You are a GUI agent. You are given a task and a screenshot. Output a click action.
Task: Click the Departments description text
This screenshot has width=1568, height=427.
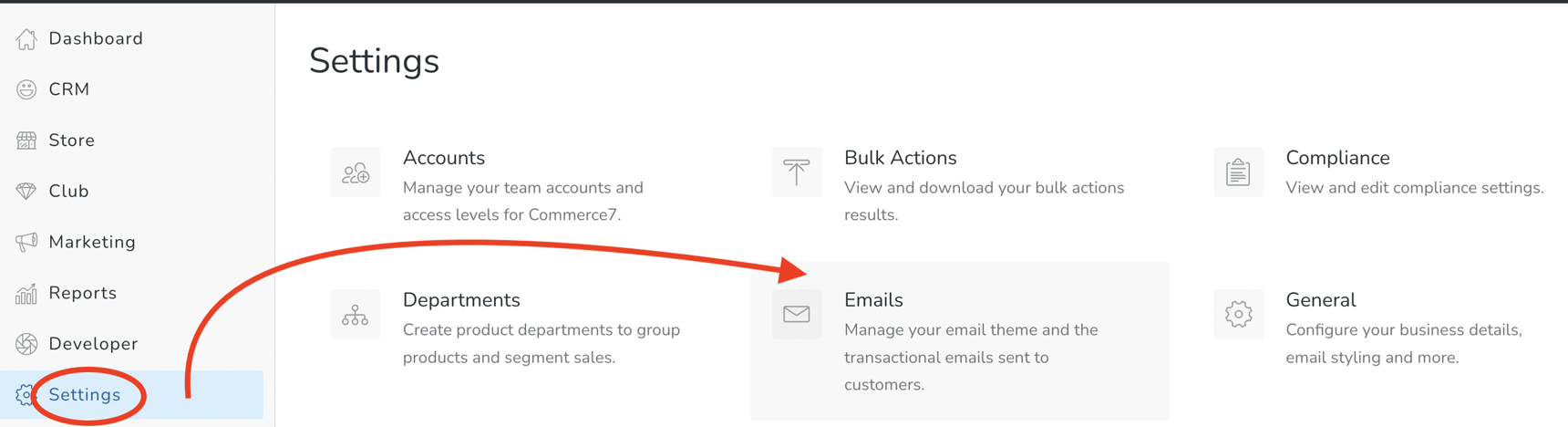click(542, 343)
